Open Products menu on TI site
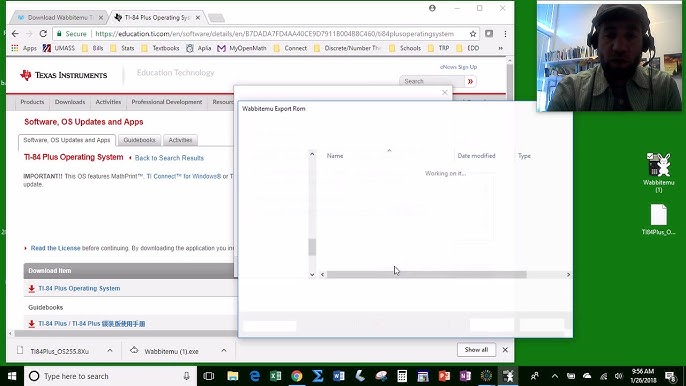 tap(32, 102)
